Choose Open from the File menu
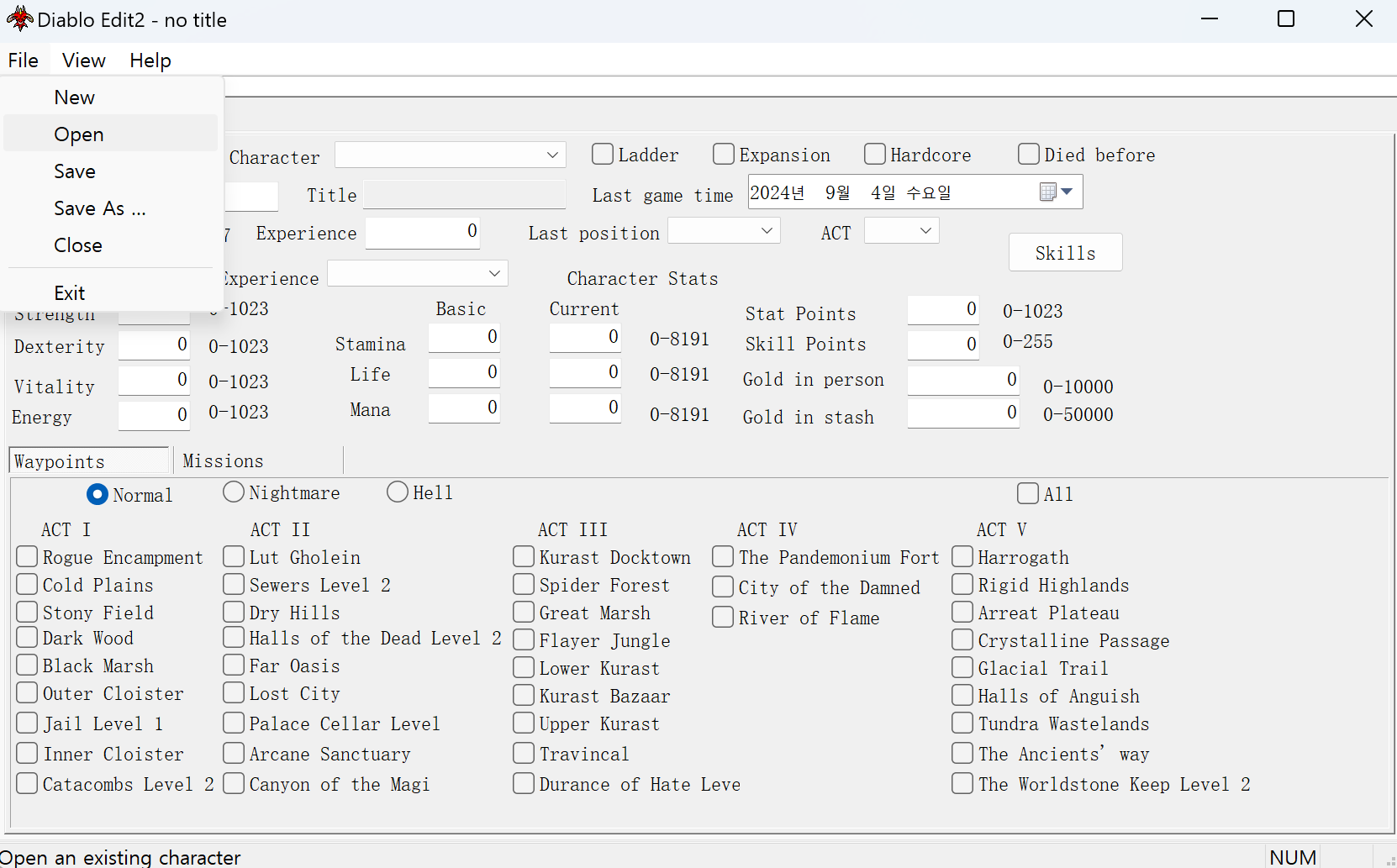Screen dimensions: 1397x868 111,134
